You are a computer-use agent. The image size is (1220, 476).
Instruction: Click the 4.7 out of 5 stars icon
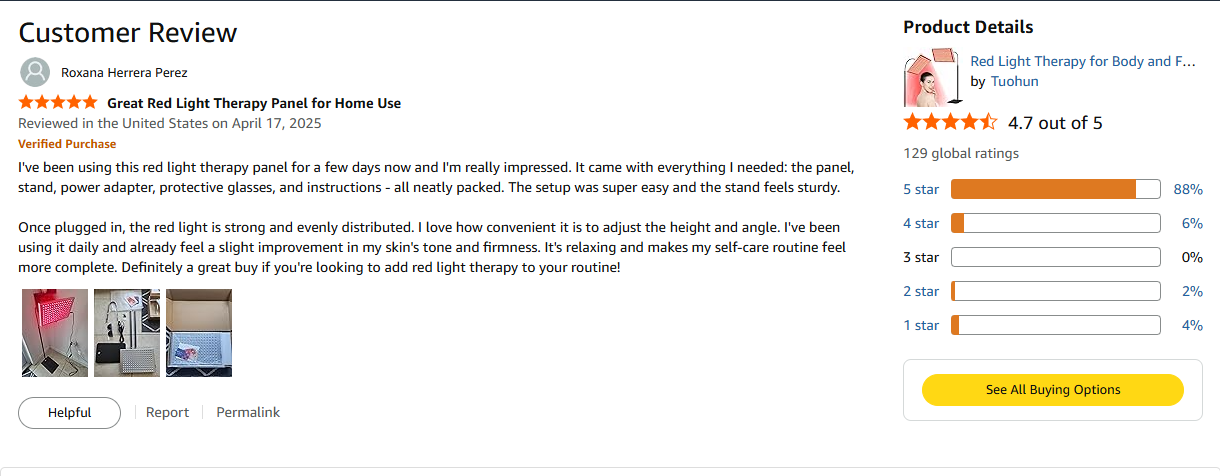[x=950, y=123]
